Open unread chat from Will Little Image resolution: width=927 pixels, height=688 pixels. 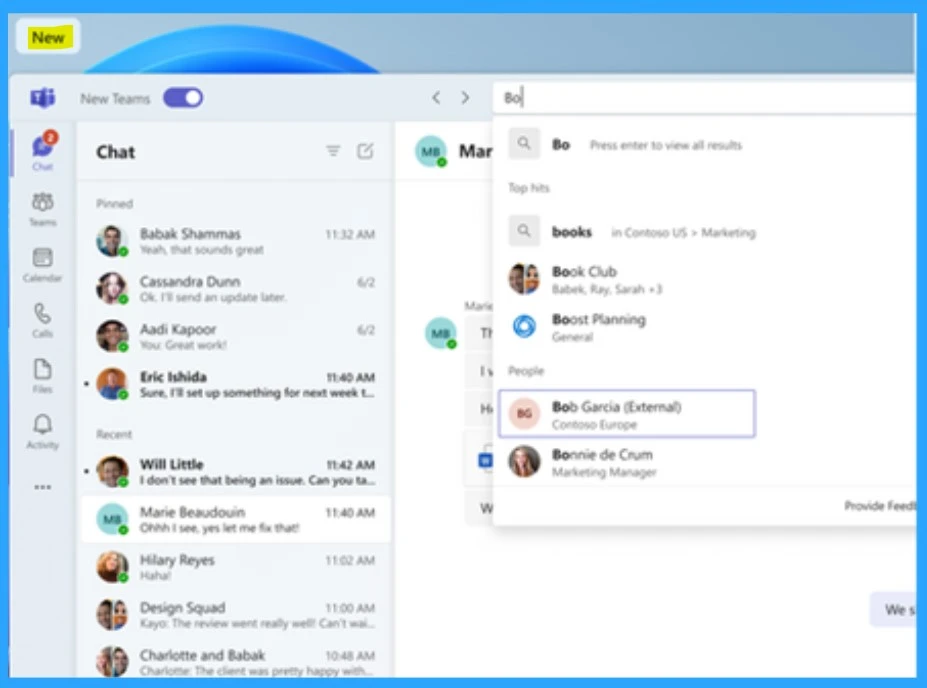235,472
